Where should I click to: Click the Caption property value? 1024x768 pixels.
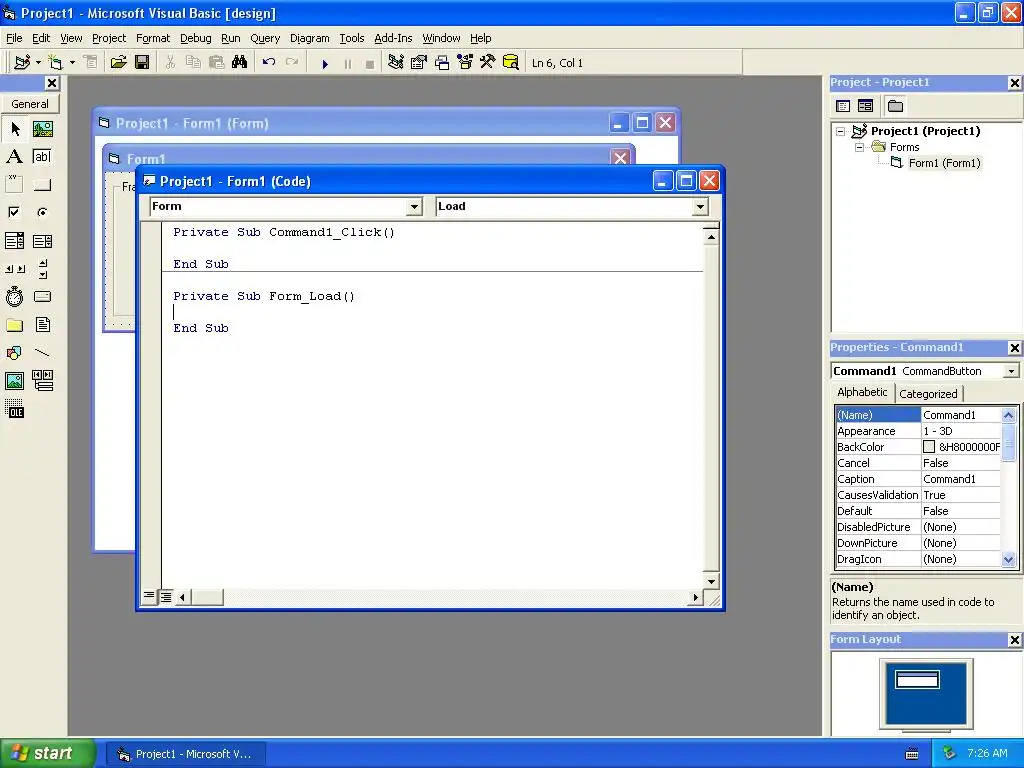[961, 479]
